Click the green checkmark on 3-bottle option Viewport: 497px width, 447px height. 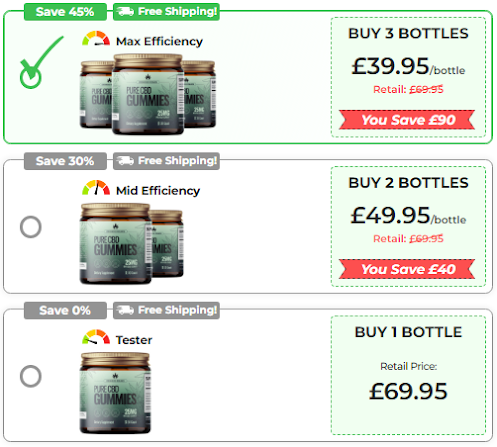pos(40,63)
